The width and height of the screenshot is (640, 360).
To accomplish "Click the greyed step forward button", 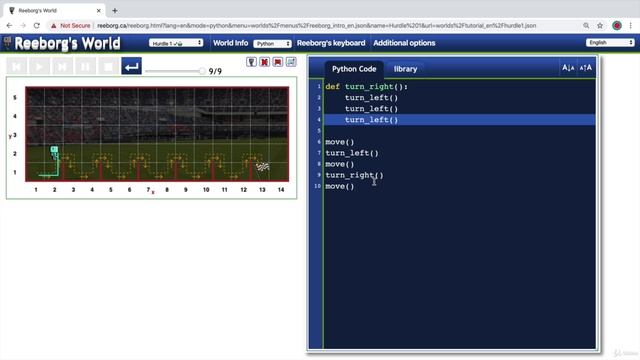I will tap(62, 67).
